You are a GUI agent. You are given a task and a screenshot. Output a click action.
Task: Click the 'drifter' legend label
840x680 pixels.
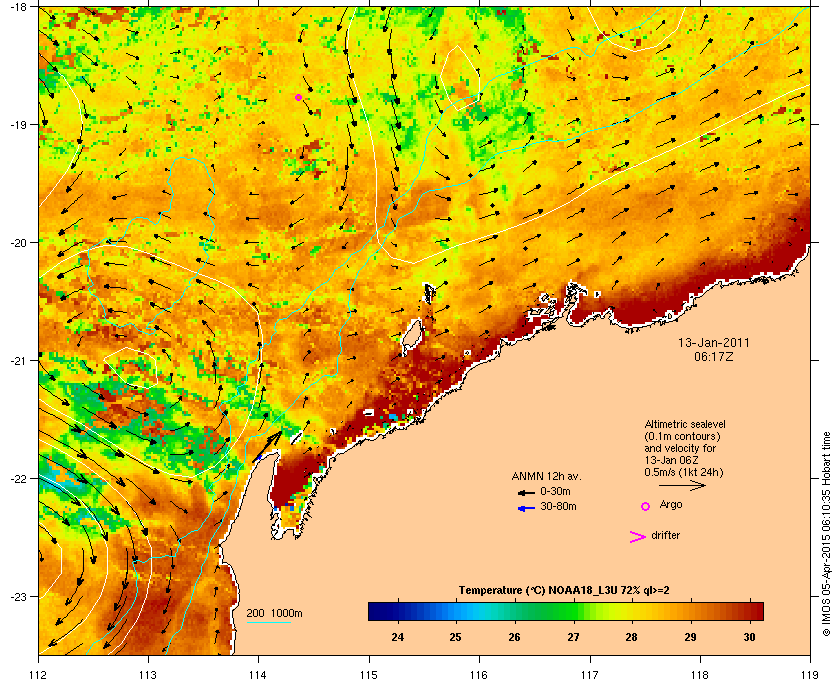pos(665,535)
